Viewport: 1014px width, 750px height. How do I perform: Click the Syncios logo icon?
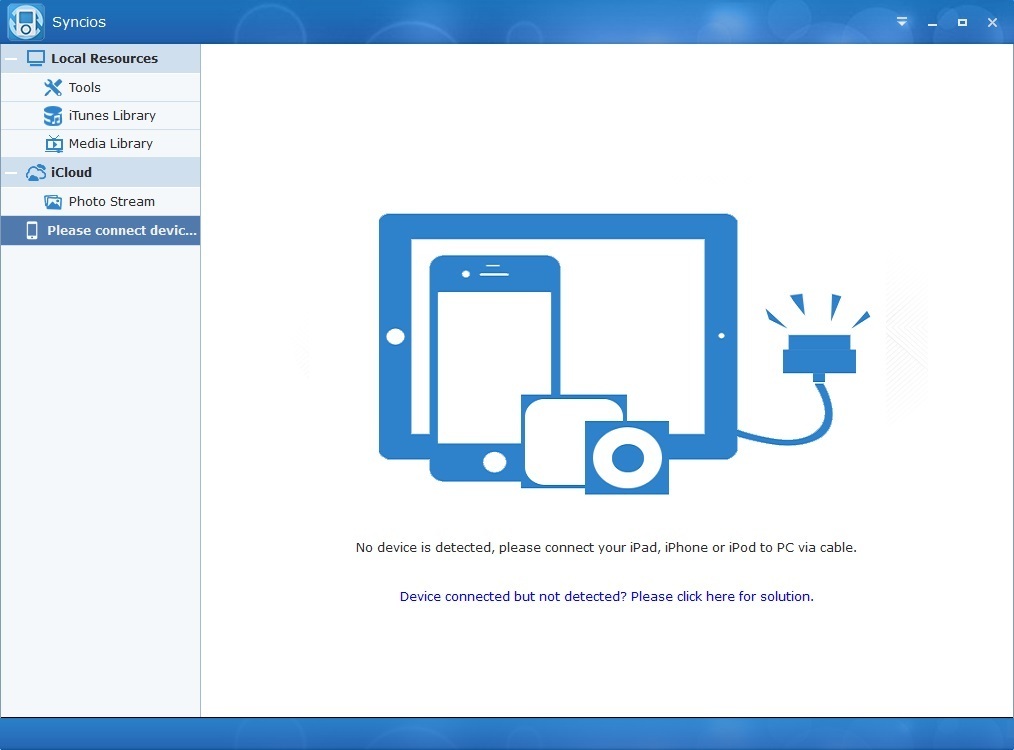25,21
